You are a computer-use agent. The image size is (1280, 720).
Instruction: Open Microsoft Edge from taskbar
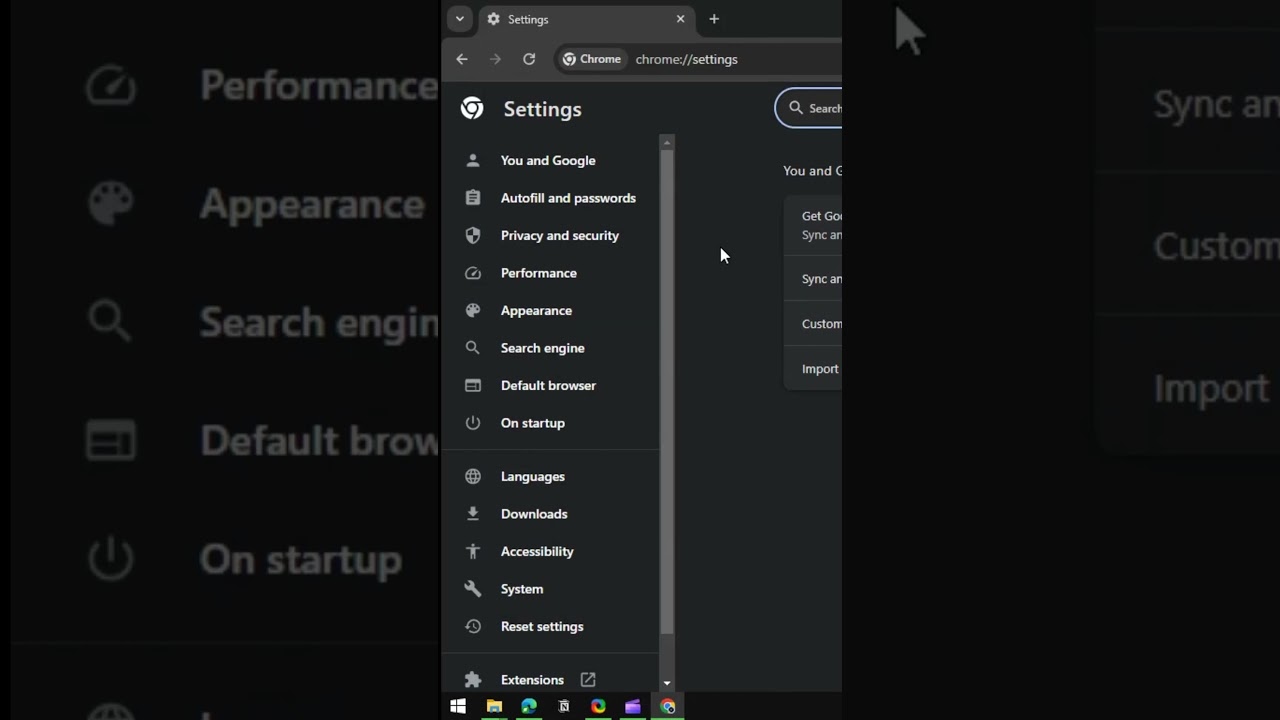529,706
